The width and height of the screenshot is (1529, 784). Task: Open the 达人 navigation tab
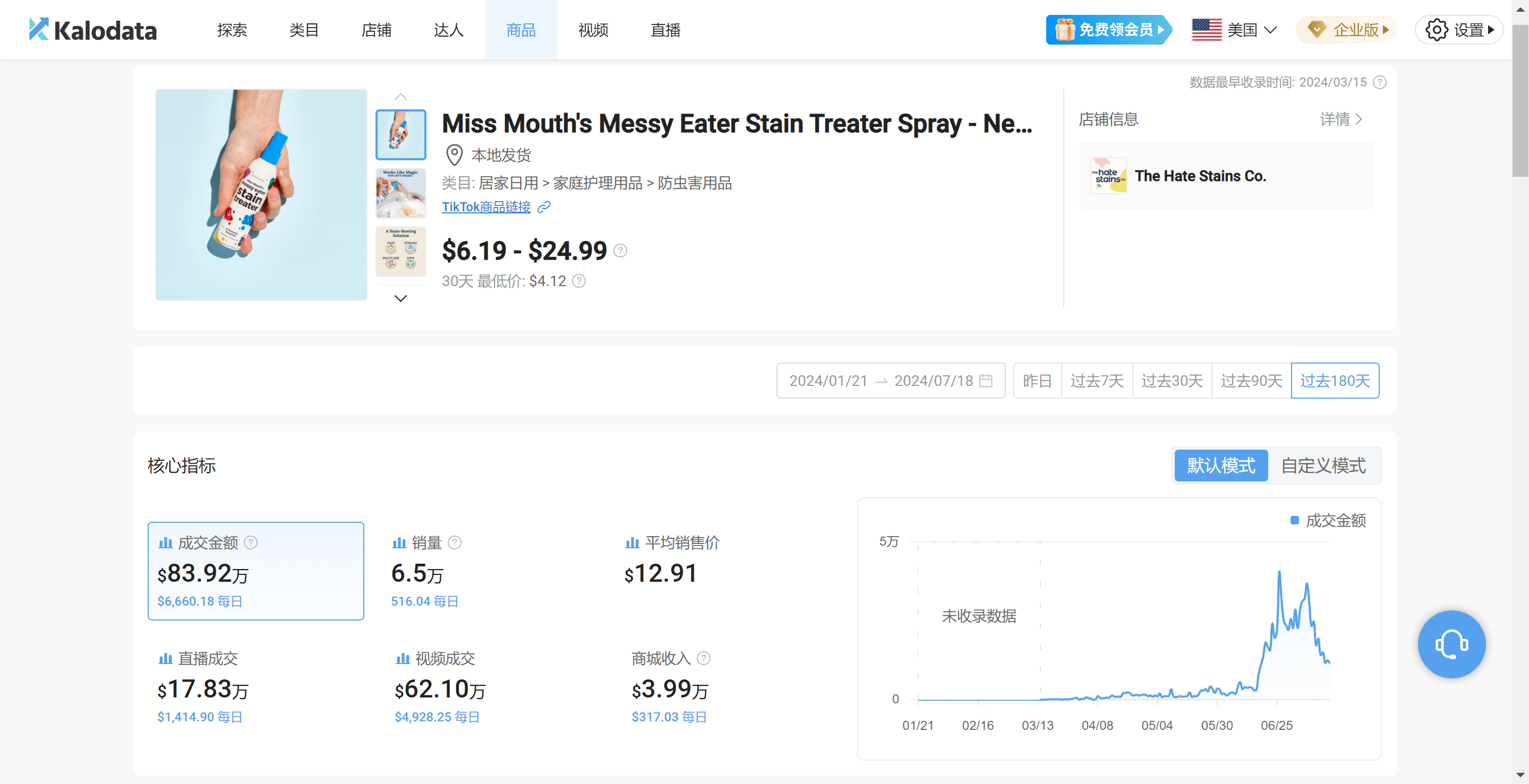click(x=448, y=30)
